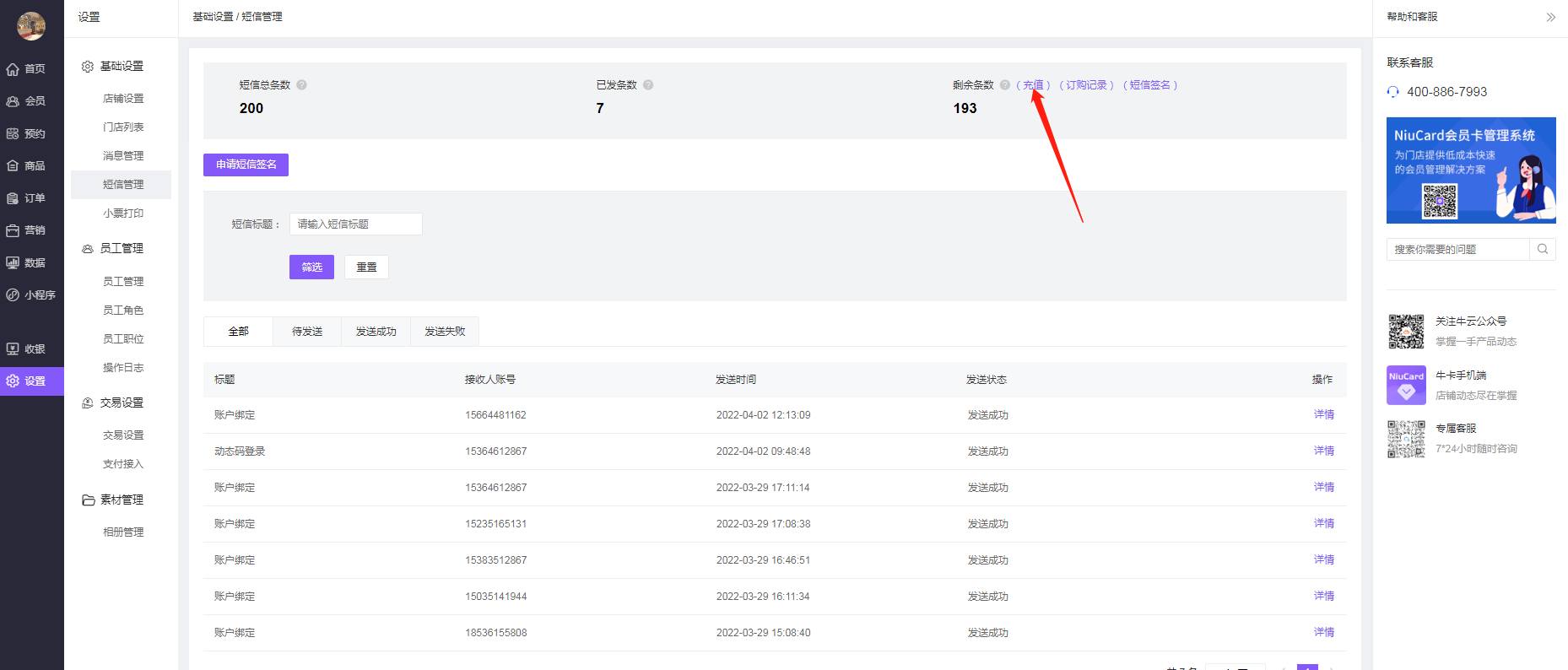Open 员工角色 menu item
Screen dimensions: 1568x670
click(123, 311)
